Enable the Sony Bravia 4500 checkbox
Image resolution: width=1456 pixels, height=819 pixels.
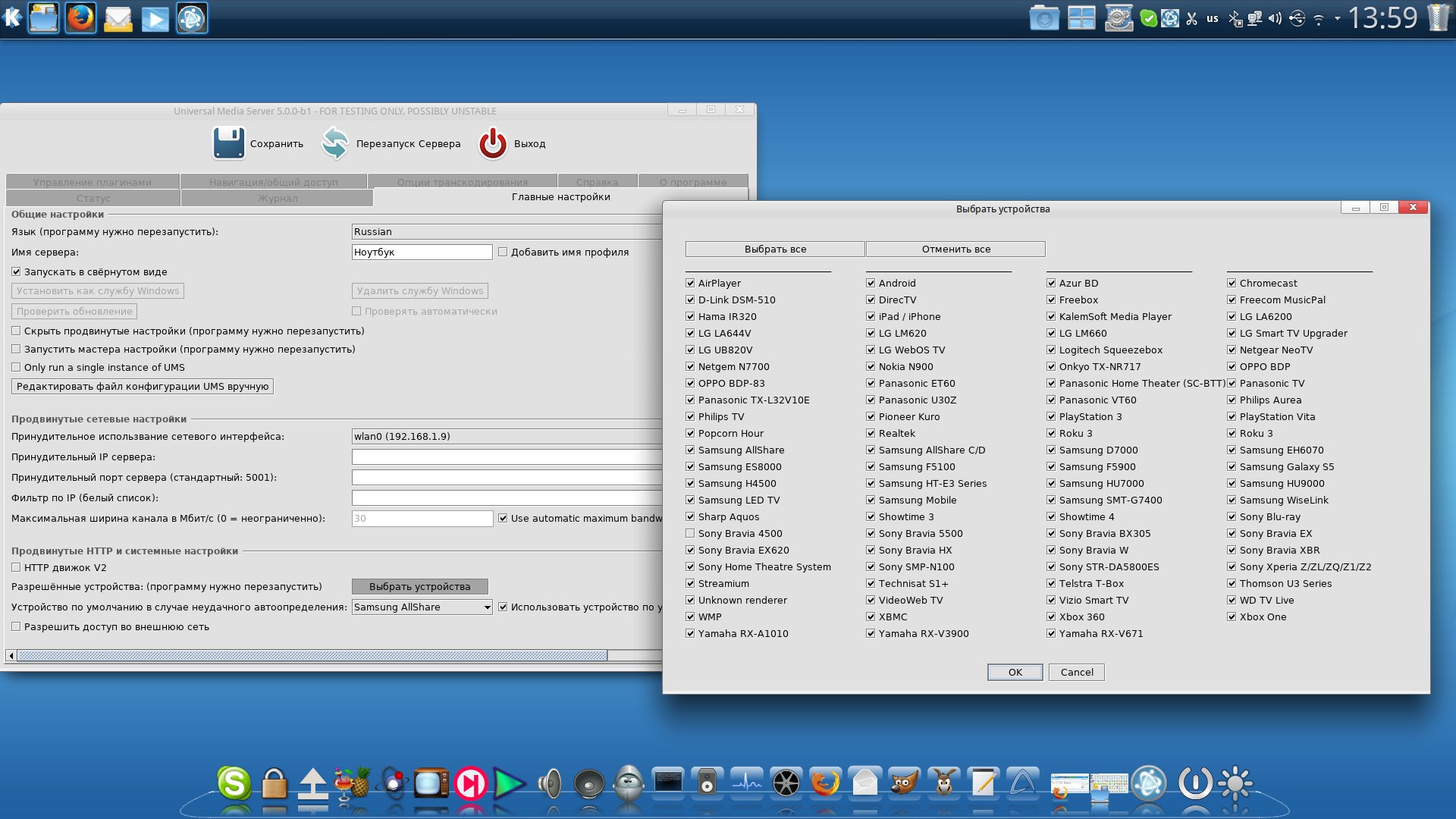point(690,534)
